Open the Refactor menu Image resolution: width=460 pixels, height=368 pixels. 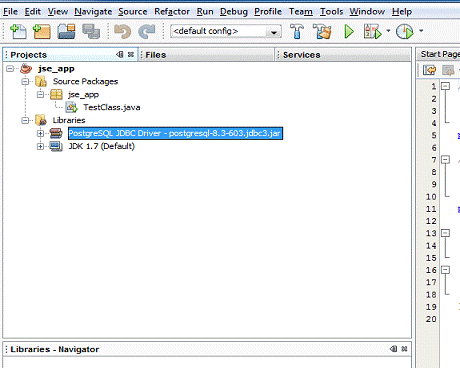pyautogui.click(x=172, y=12)
